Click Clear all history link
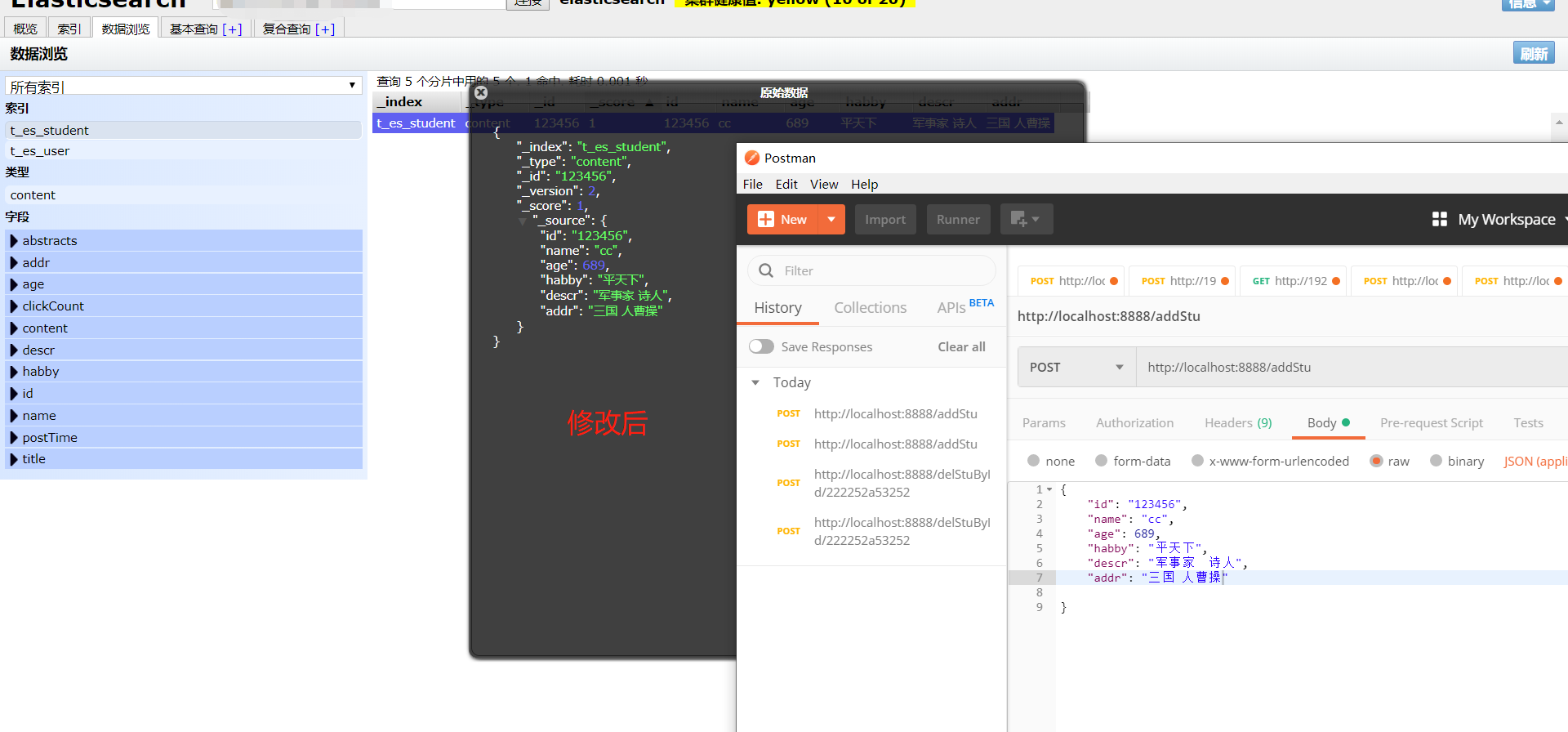This screenshot has width=1568, height=732. point(961,346)
